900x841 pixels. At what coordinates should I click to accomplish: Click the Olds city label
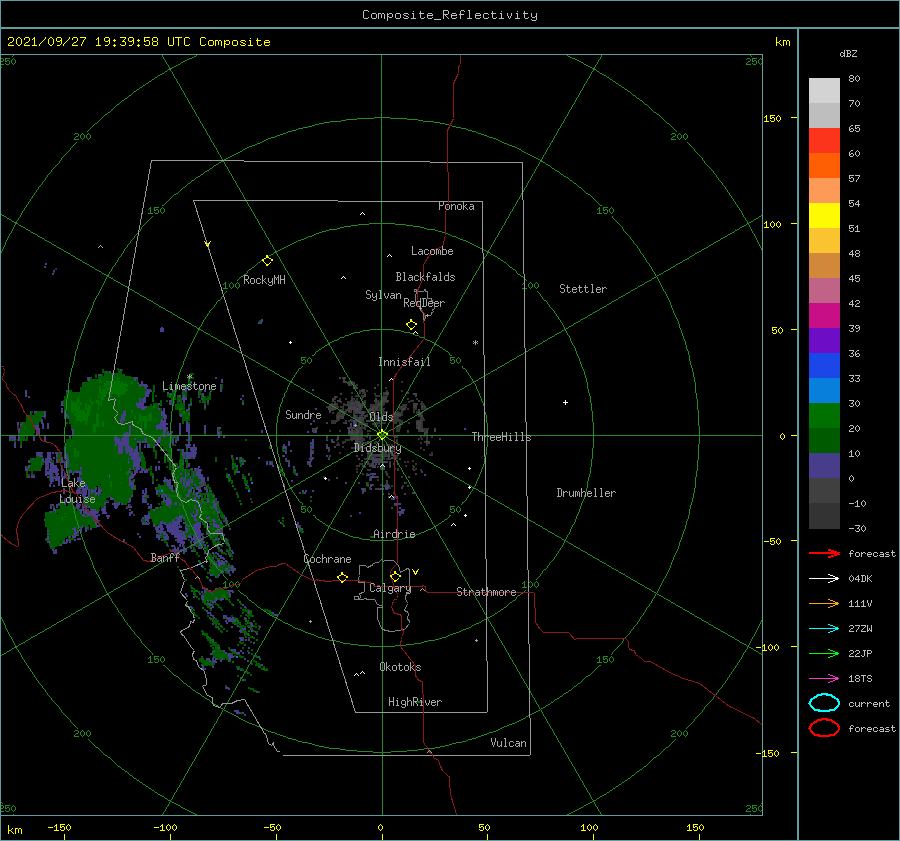[x=381, y=417]
